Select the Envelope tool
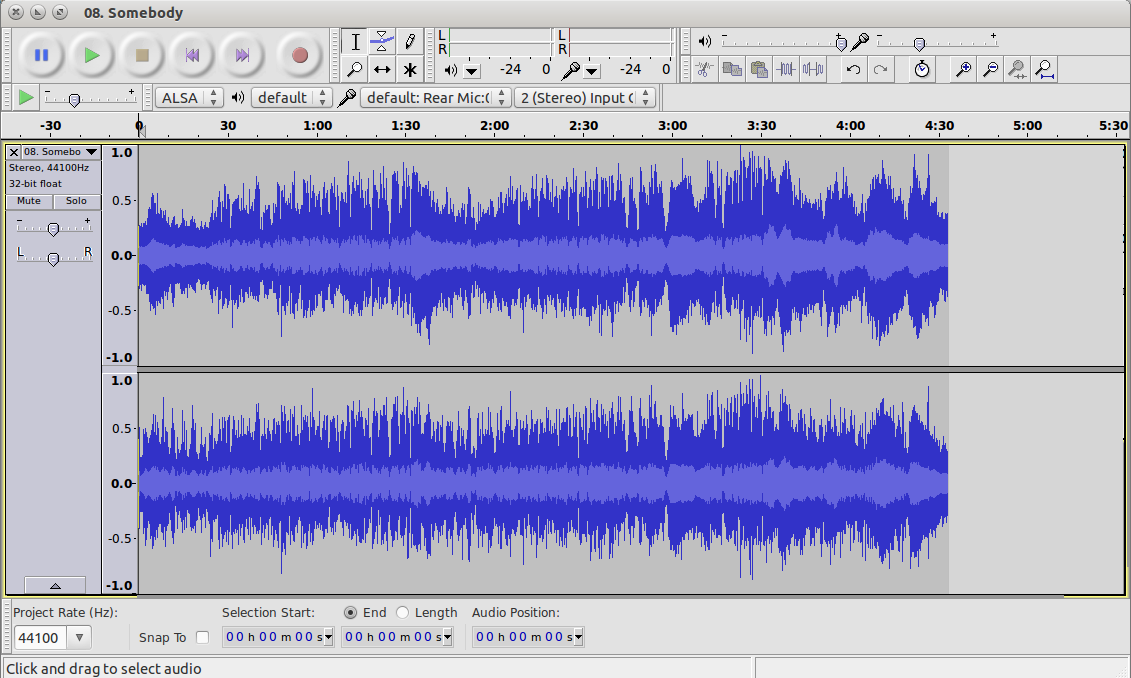Image resolution: width=1131 pixels, height=678 pixels. (x=382, y=41)
